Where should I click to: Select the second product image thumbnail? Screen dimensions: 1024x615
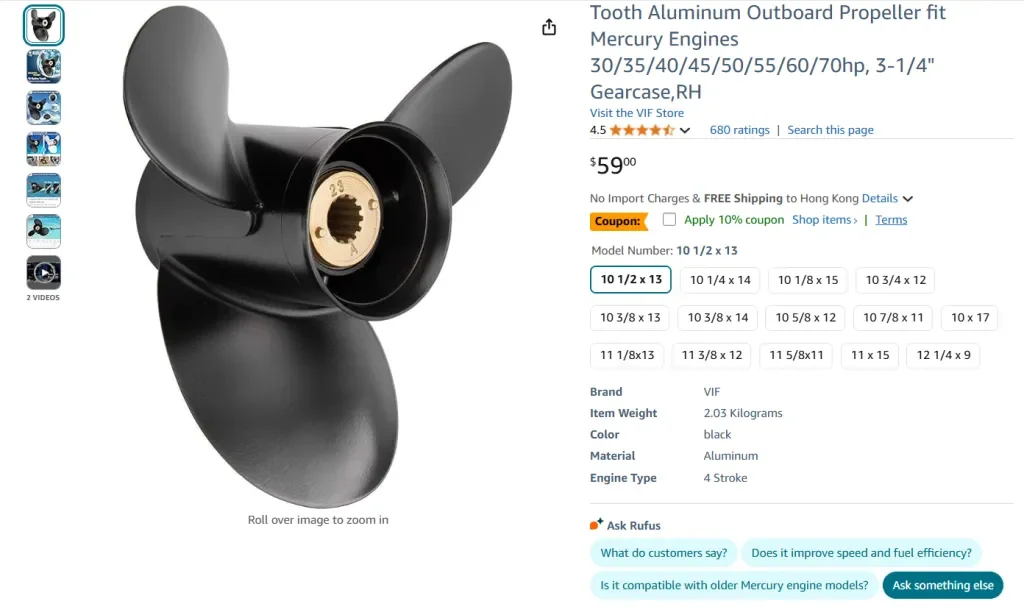(x=43, y=67)
